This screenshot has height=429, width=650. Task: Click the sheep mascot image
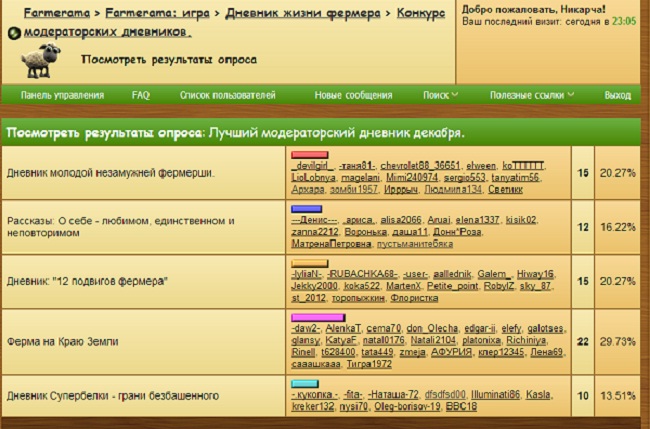41,60
